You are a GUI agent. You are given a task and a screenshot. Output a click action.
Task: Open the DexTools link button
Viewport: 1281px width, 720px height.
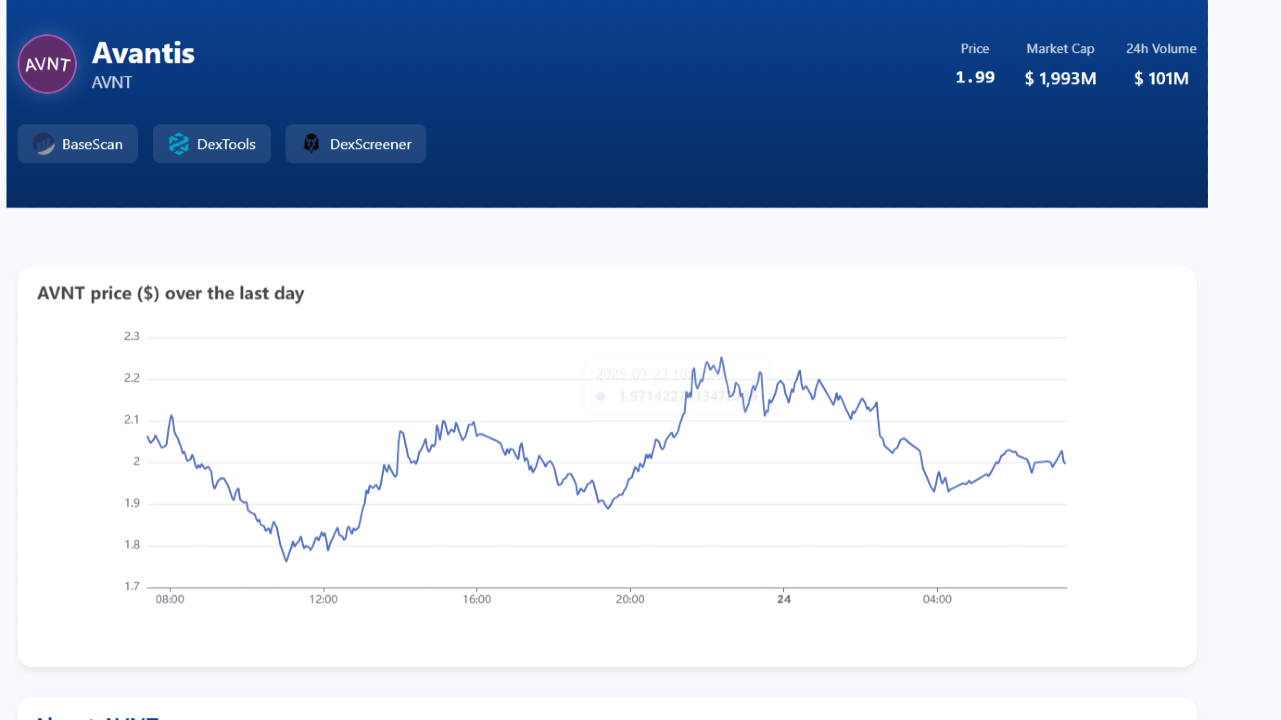[x=212, y=144]
